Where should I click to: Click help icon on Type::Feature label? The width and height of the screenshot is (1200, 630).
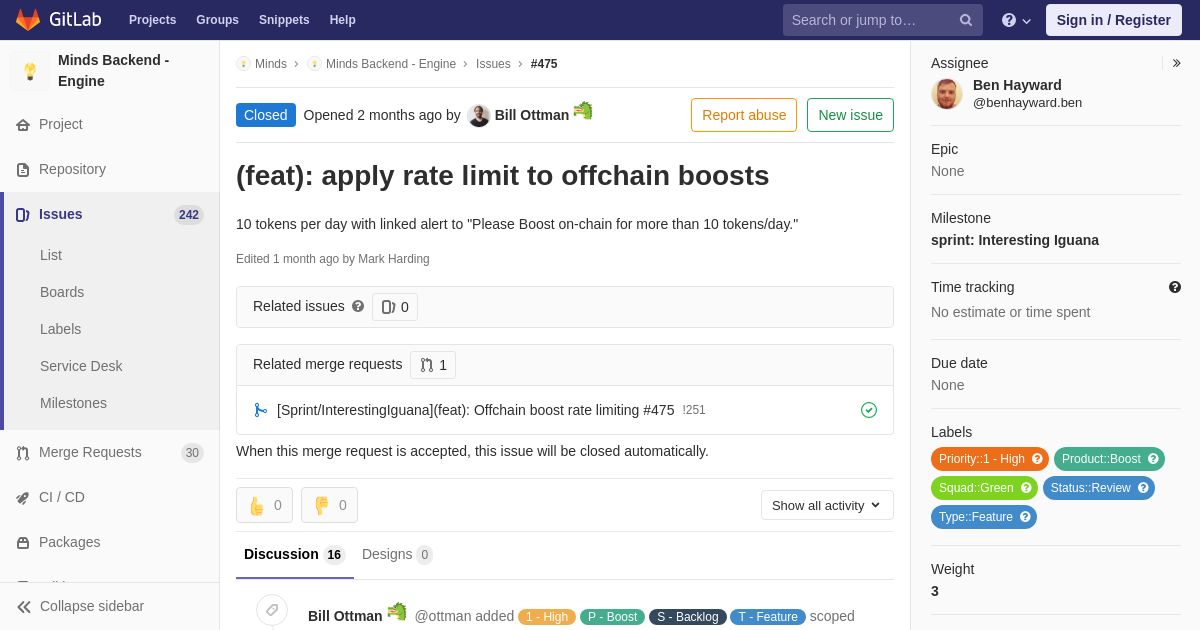[1025, 517]
